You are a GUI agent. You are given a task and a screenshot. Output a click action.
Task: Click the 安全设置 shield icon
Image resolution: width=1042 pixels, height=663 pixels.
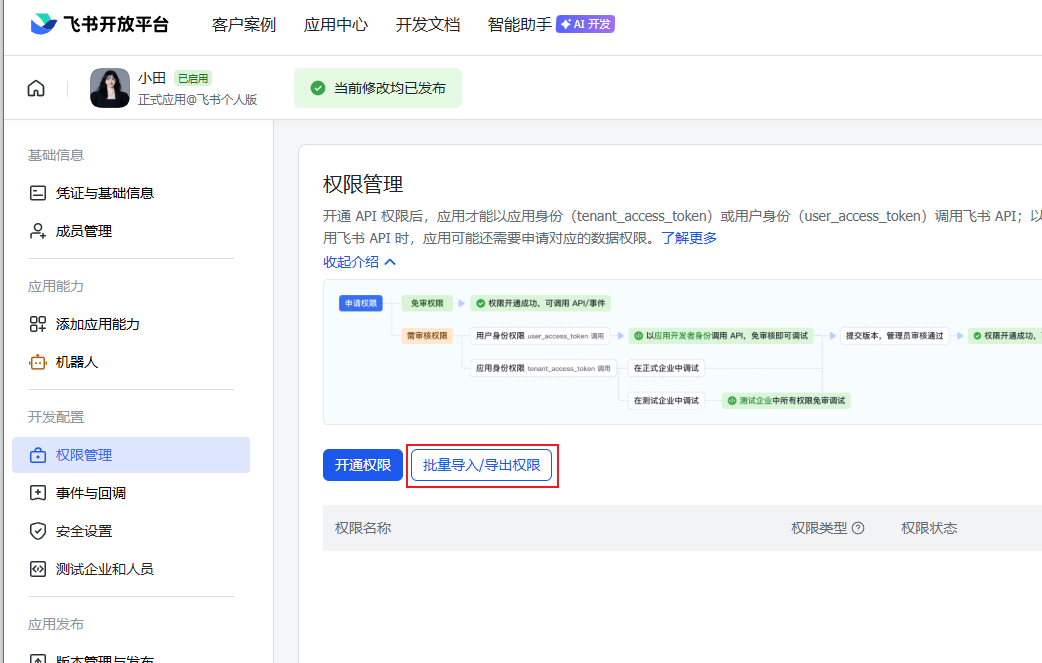[38, 531]
